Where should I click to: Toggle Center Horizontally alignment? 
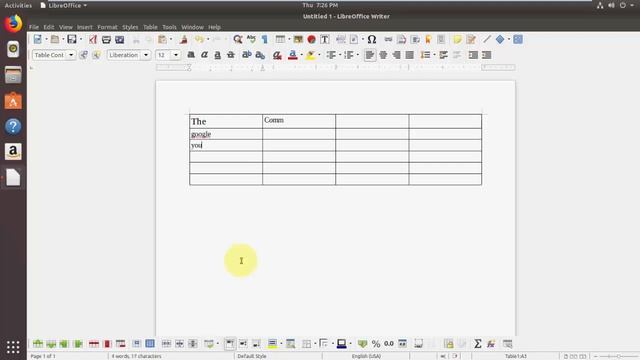383,55
